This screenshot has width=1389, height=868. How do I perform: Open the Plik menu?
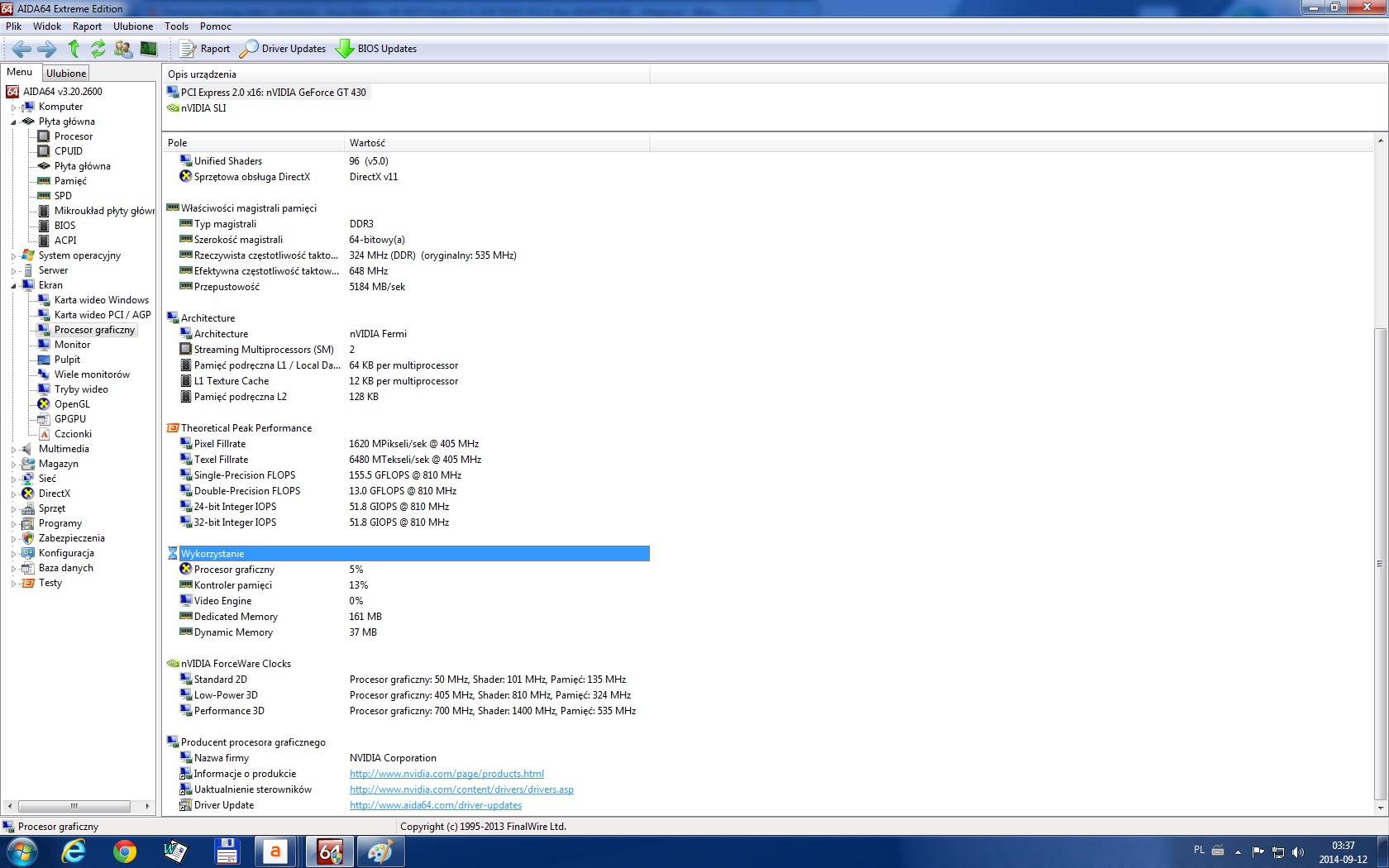click(x=14, y=26)
